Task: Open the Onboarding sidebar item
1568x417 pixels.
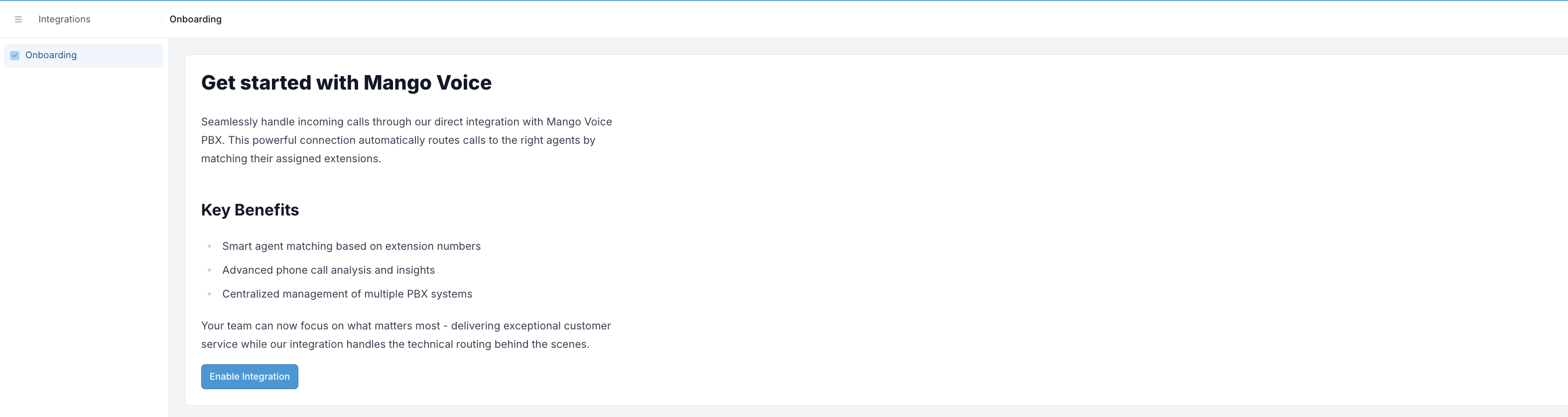Action: tap(83, 55)
